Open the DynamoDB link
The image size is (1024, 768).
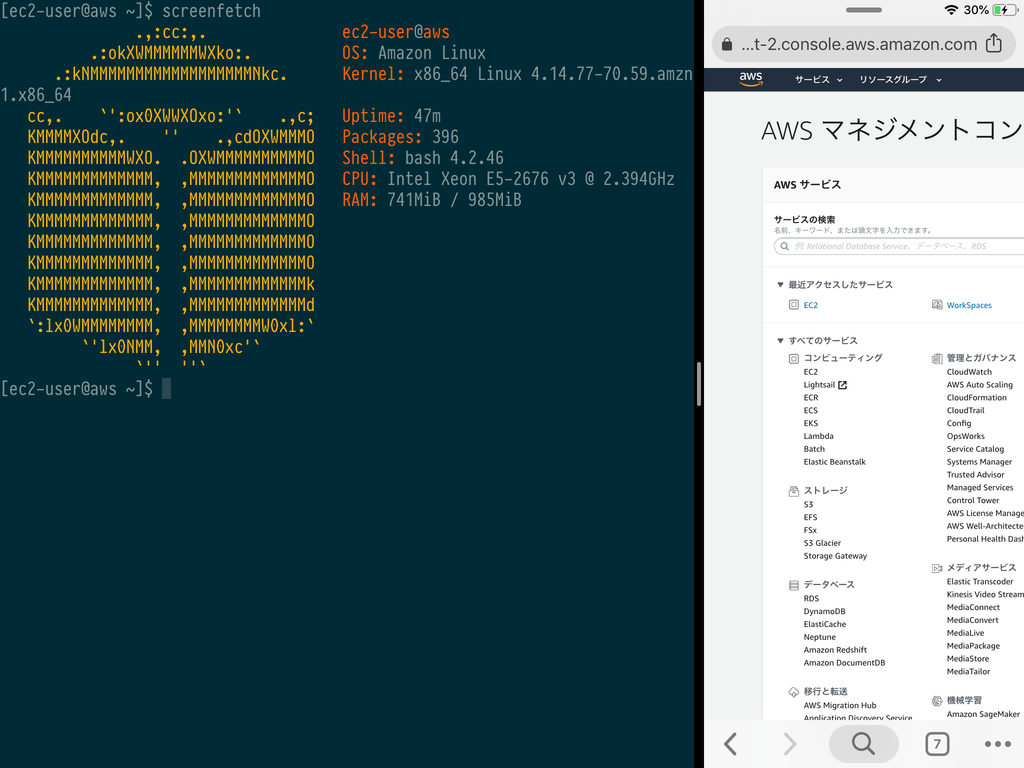click(824, 612)
